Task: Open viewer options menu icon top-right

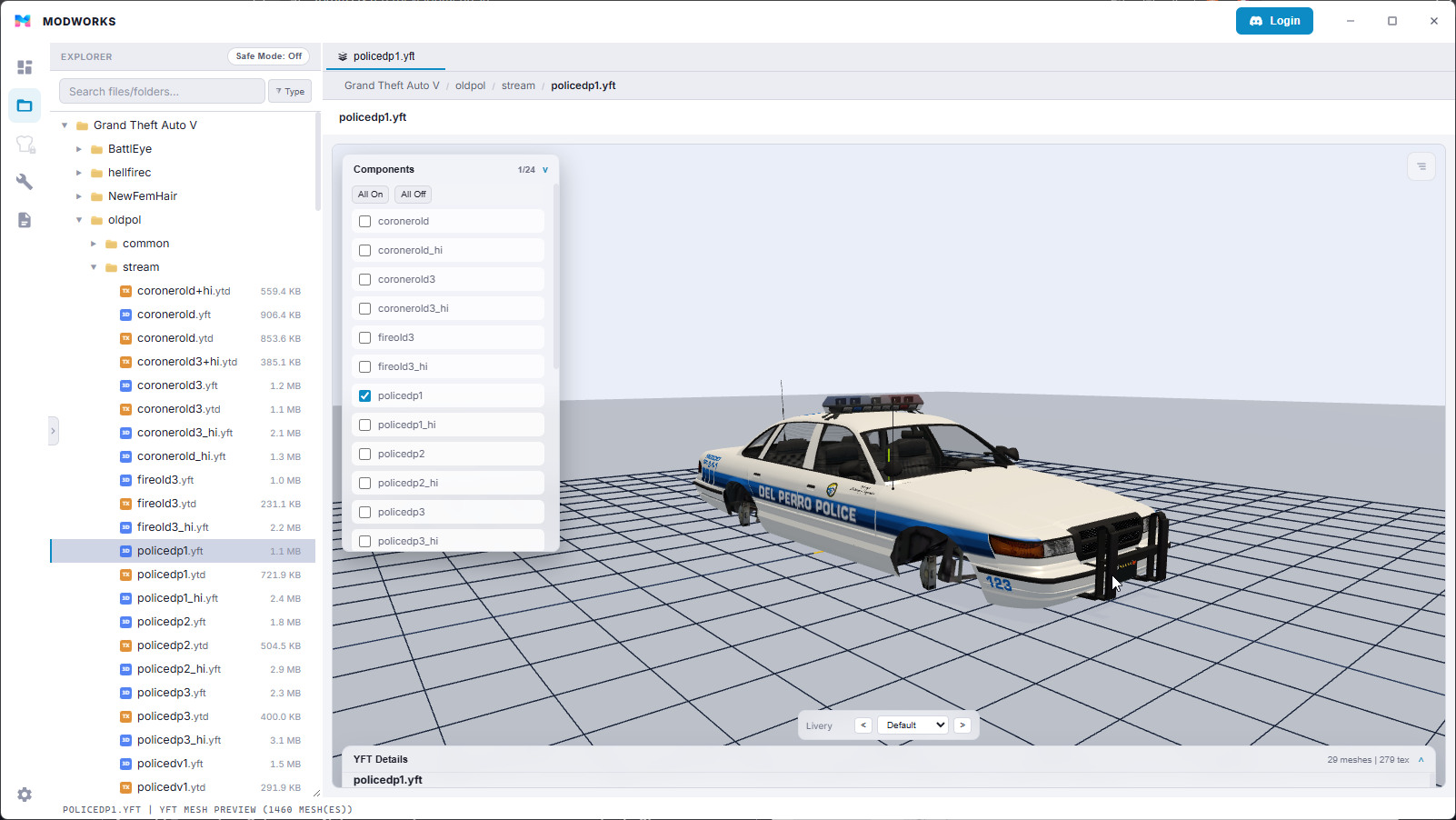Action: pyautogui.click(x=1421, y=166)
